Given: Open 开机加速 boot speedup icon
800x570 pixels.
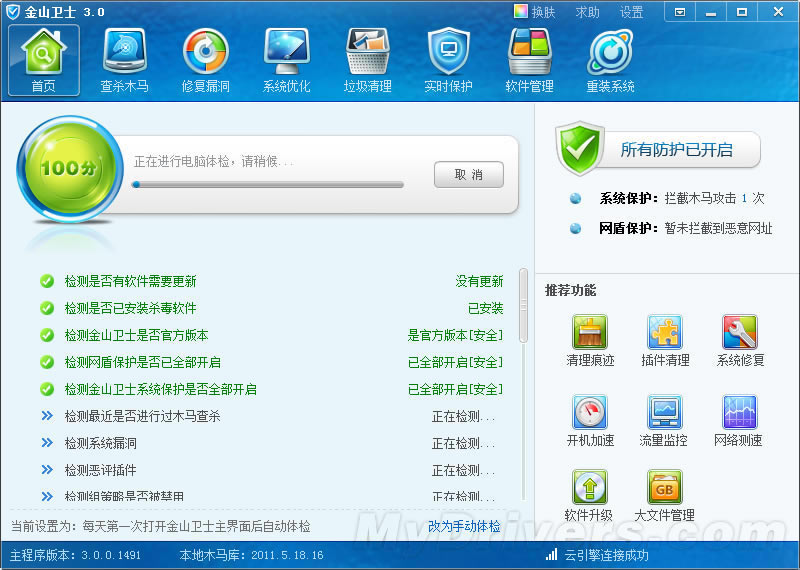Looking at the screenshot, I should click(590, 412).
